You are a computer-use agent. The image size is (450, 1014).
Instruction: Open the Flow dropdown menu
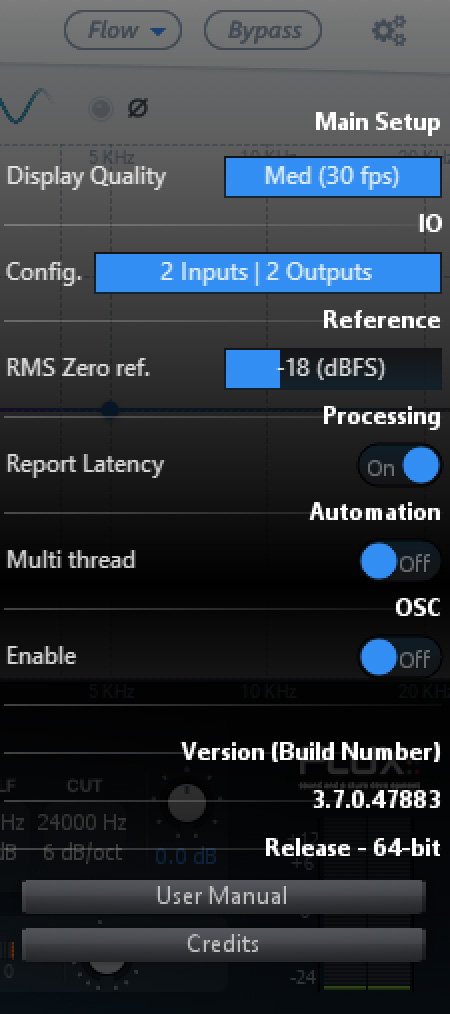pos(123,30)
